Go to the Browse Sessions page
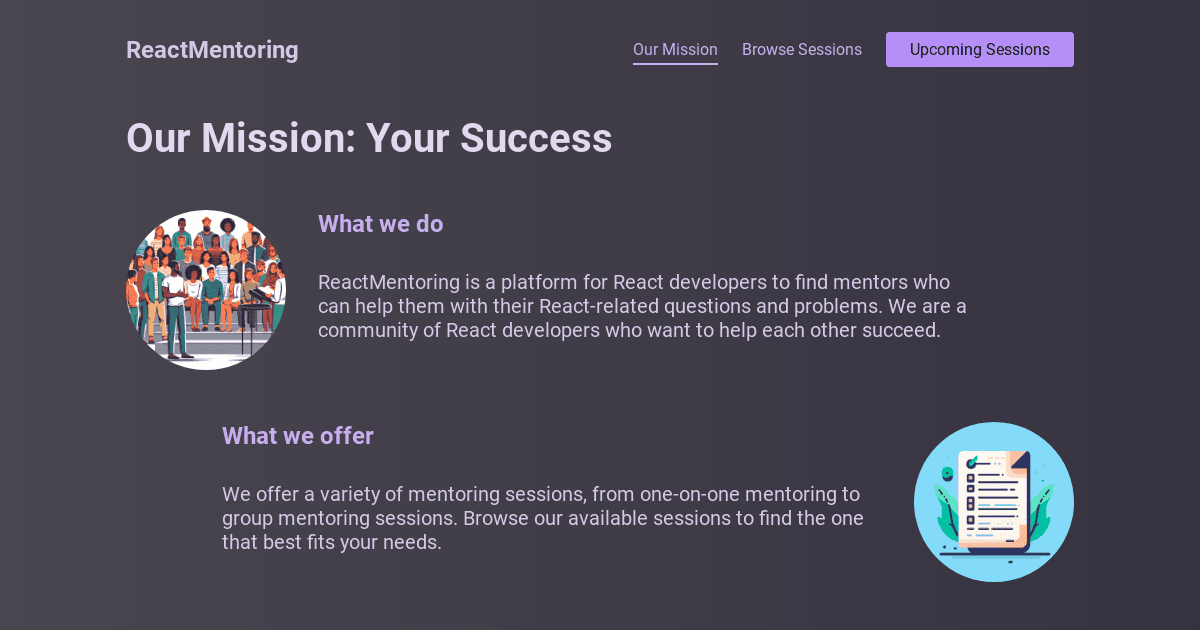 pos(801,50)
